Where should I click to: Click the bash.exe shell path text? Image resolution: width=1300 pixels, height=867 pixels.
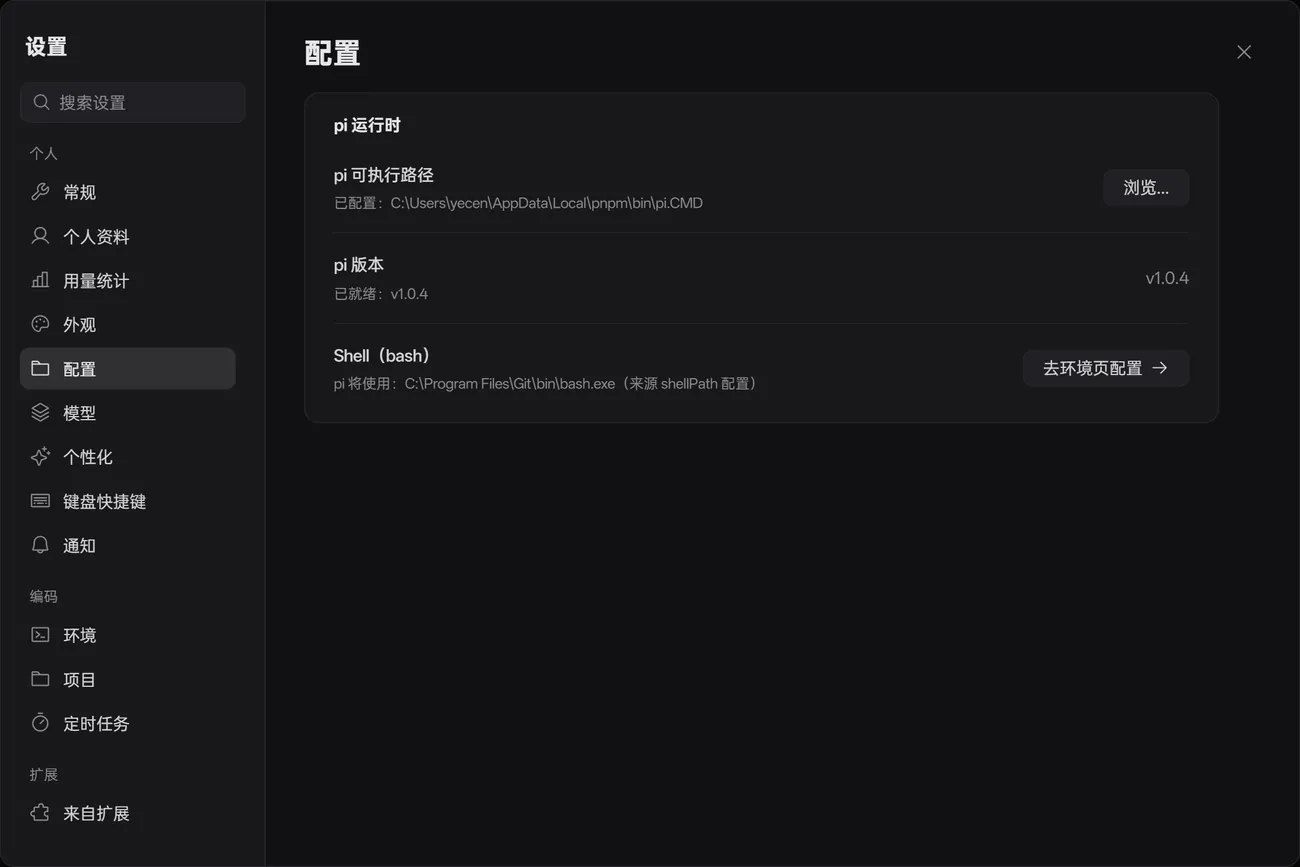pyautogui.click(x=547, y=384)
